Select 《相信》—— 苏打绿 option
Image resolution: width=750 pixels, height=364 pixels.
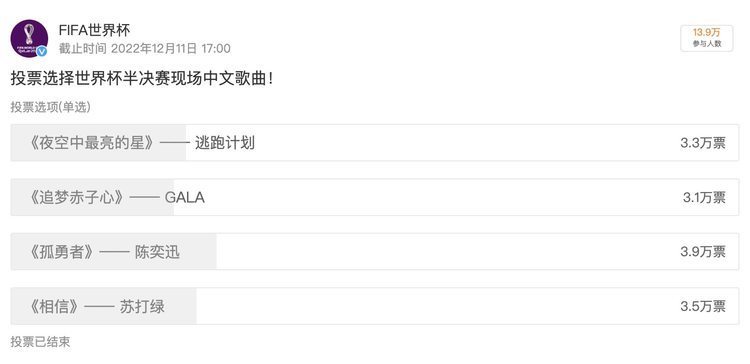click(375, 306)
